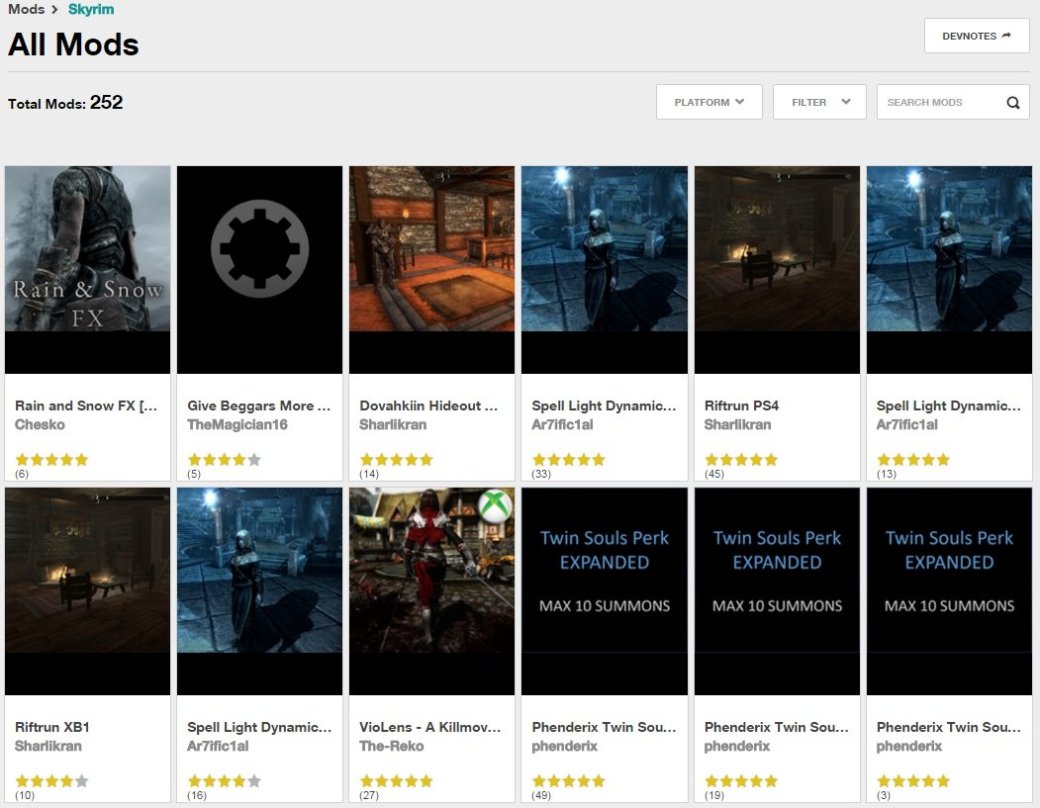Focus the Search Mods input field
The image size is (1040, 808).
pyautogui.click(x=952, y=102)
